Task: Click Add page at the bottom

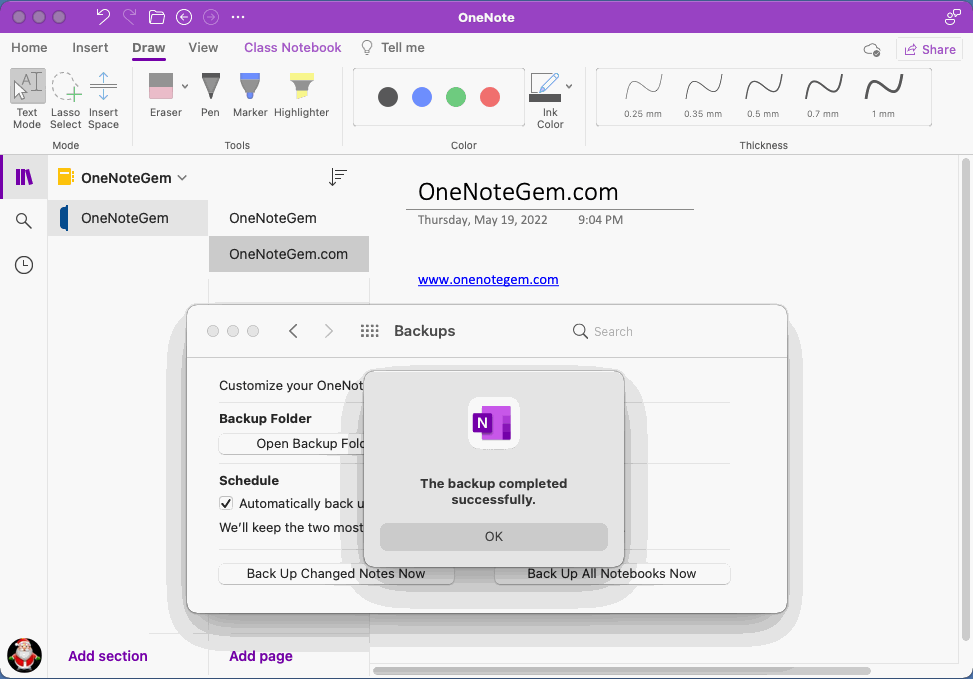Action: (x=261, y=656)
